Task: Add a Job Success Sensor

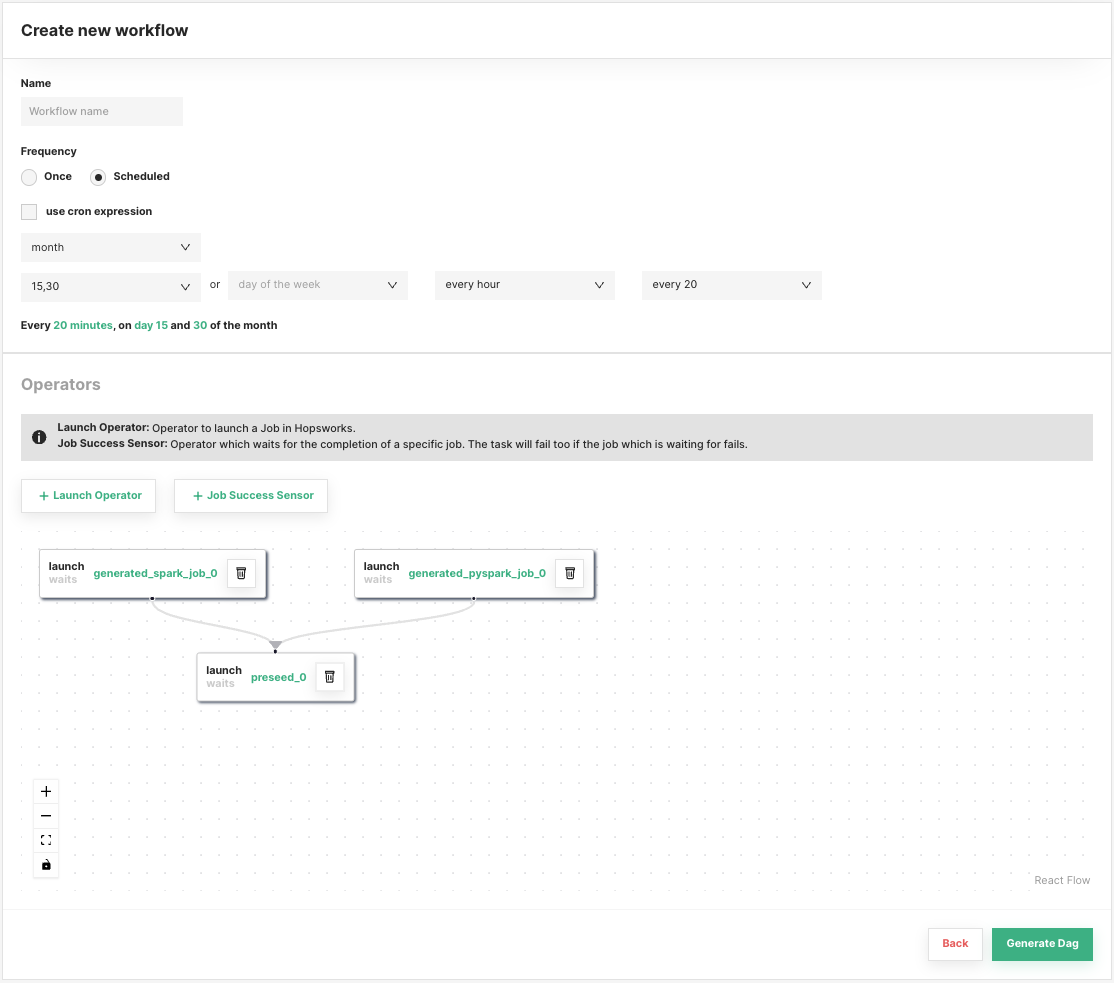Action: click(x=251, y=495)
